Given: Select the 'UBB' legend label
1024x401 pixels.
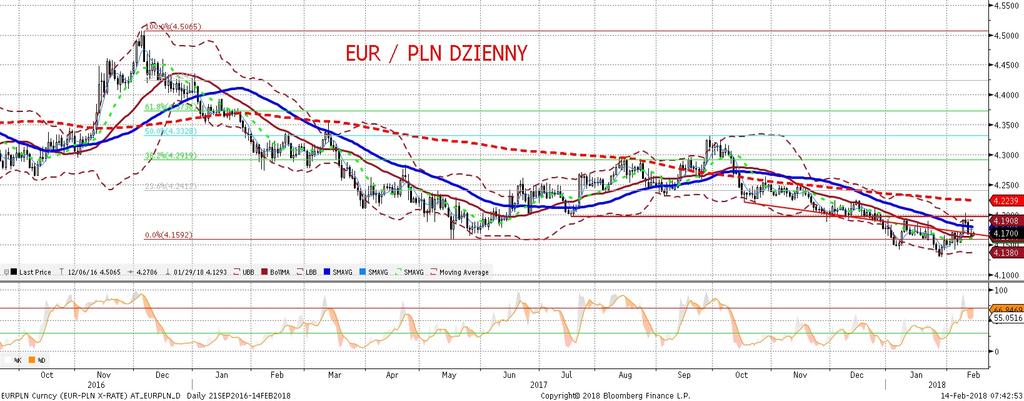Looking at the screenshot, I should [248, 272].
